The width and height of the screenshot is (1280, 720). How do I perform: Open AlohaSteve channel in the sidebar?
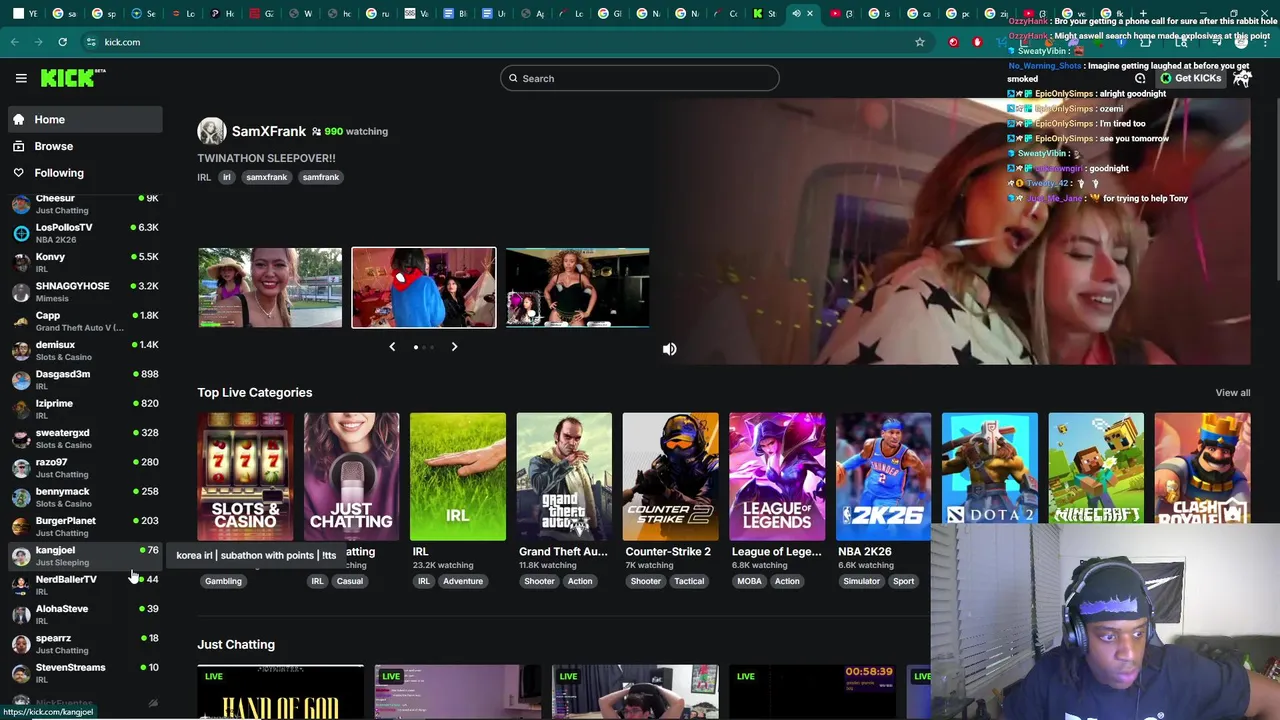pyautogui.click(x=85, y=614)
